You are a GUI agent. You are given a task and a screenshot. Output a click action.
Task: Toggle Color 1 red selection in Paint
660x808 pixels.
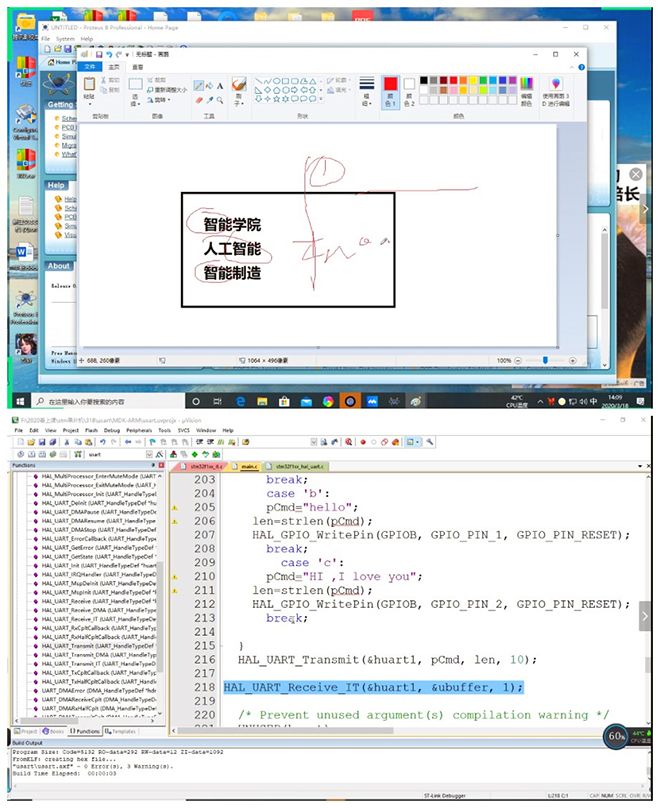390,92
